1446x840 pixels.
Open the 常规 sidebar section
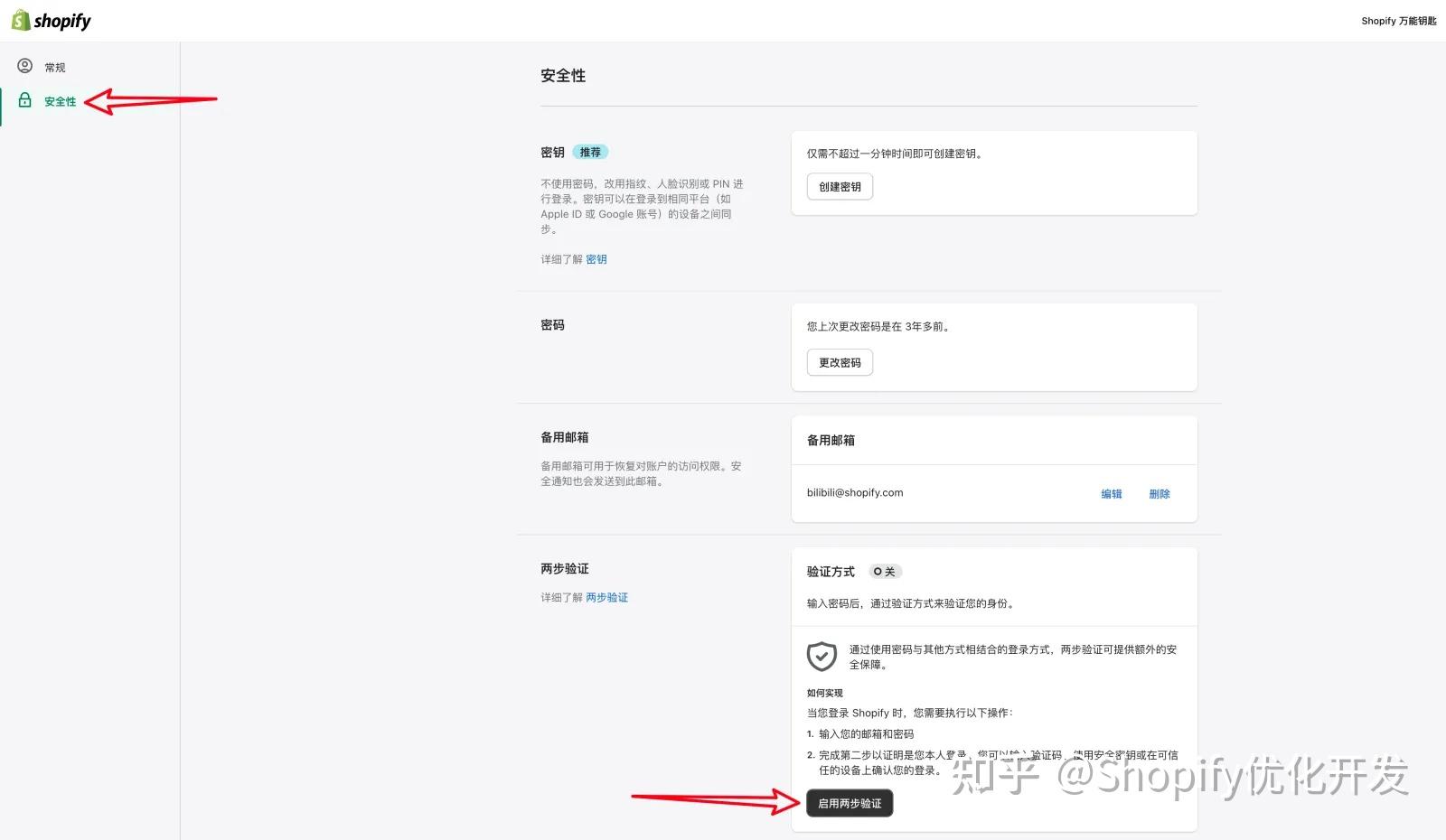coord(55,67)
